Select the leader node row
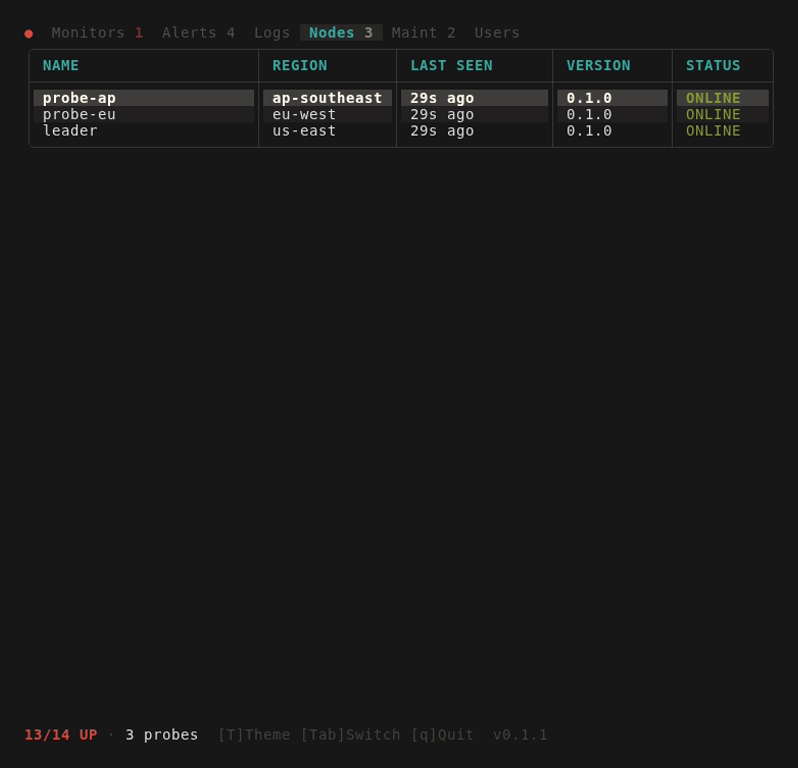Image resolution: width=798 pixels, height=768 pixels. pyautogui.click(x=401, y=130)
